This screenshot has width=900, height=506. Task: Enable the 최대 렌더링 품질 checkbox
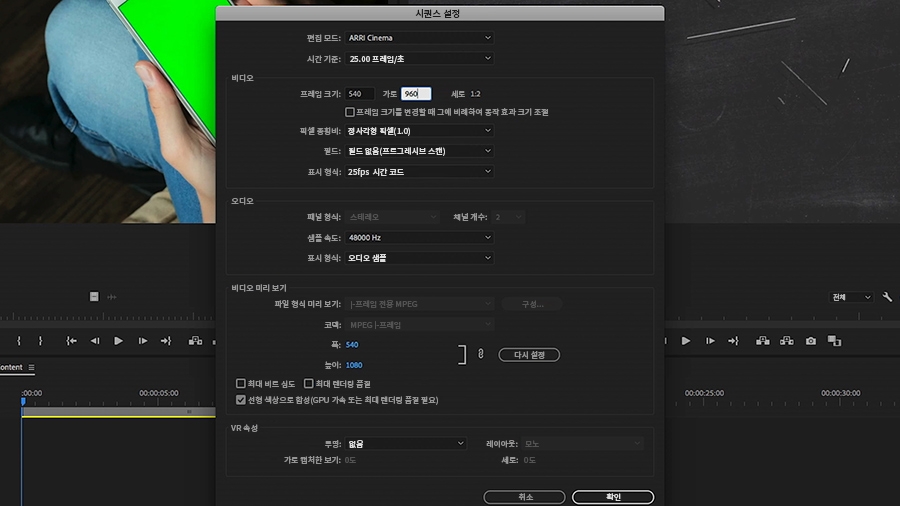[x=308, y=383]
